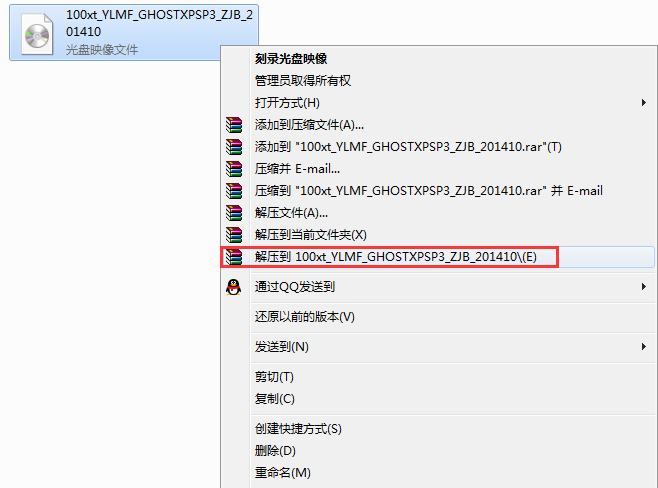The height and width of the screenshot is (488, 658).
Task: Click WinRAR icon beside 添加到压缩文件(A)...
Action: click(x=234, y=125)
